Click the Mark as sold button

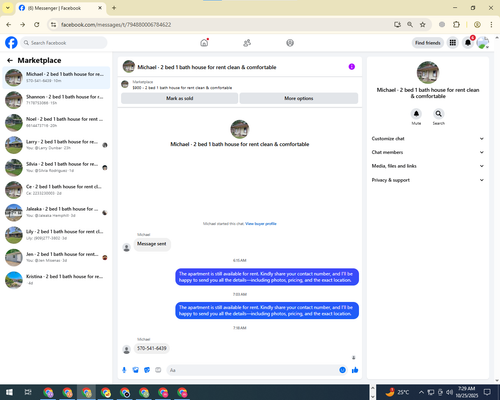coord(179,98)
